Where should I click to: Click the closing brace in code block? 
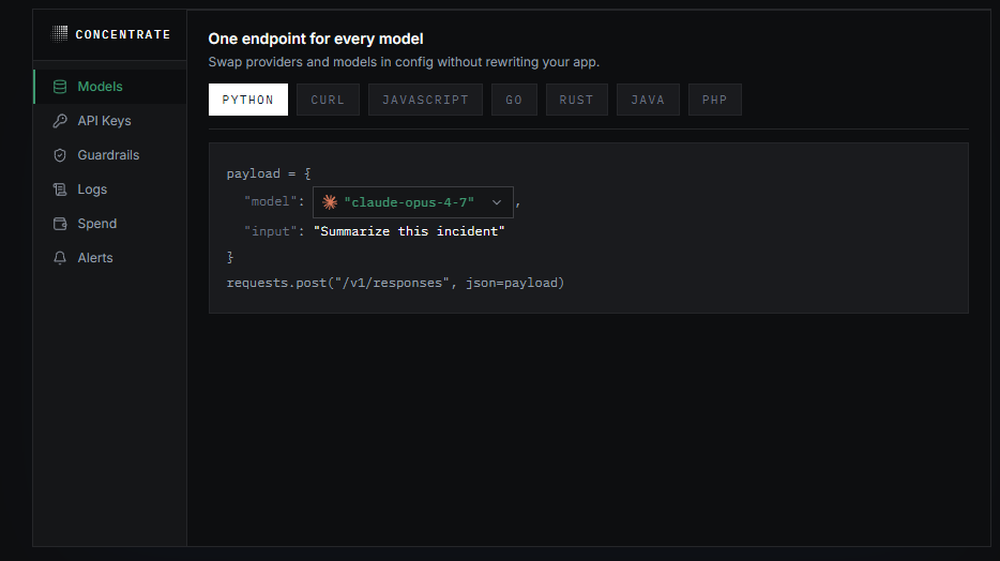pos(230,257)
